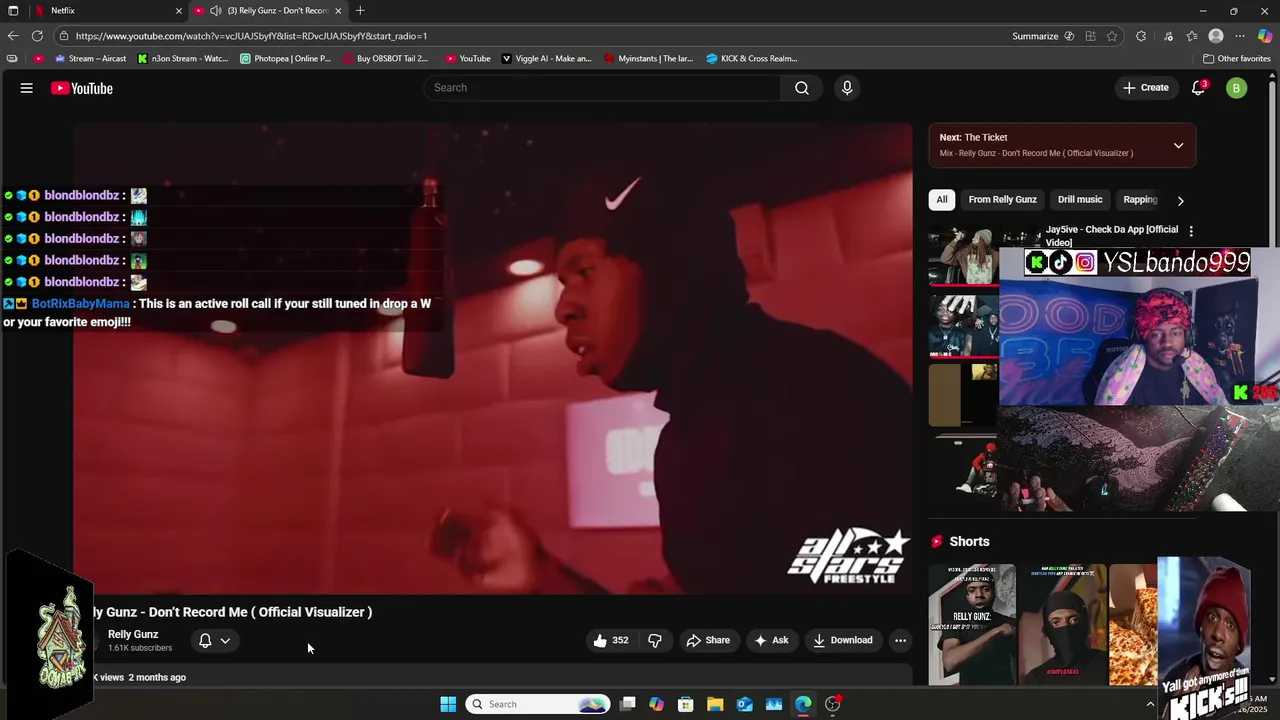Dislike the Relly Gunz video
Viewport: 1280px width, 720px height.
click(x=655, y=640)
